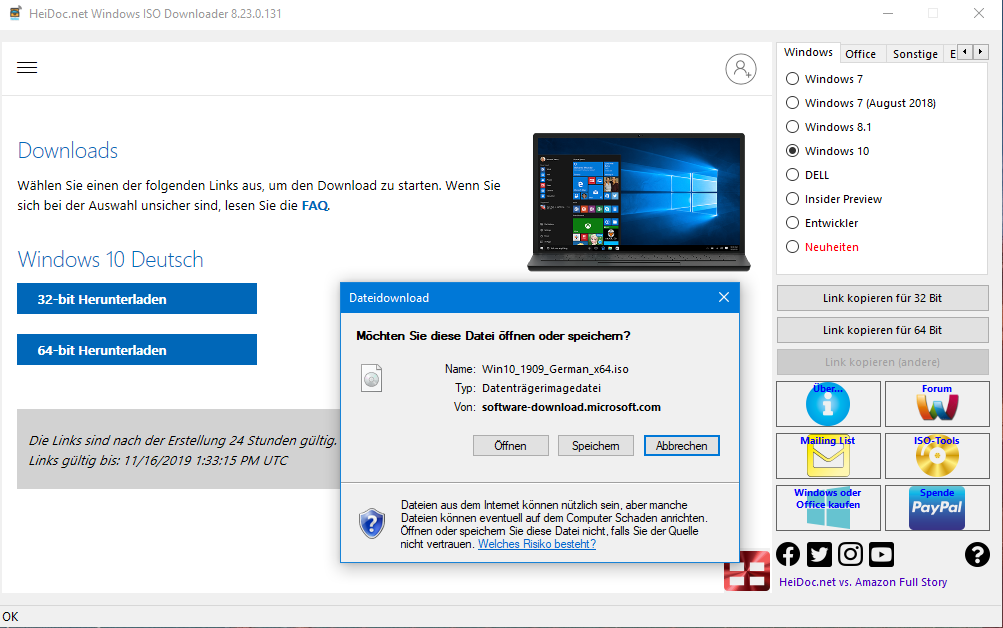Open the hamburger menu
Screen dimensions: 1003x628
coord(27,68)
